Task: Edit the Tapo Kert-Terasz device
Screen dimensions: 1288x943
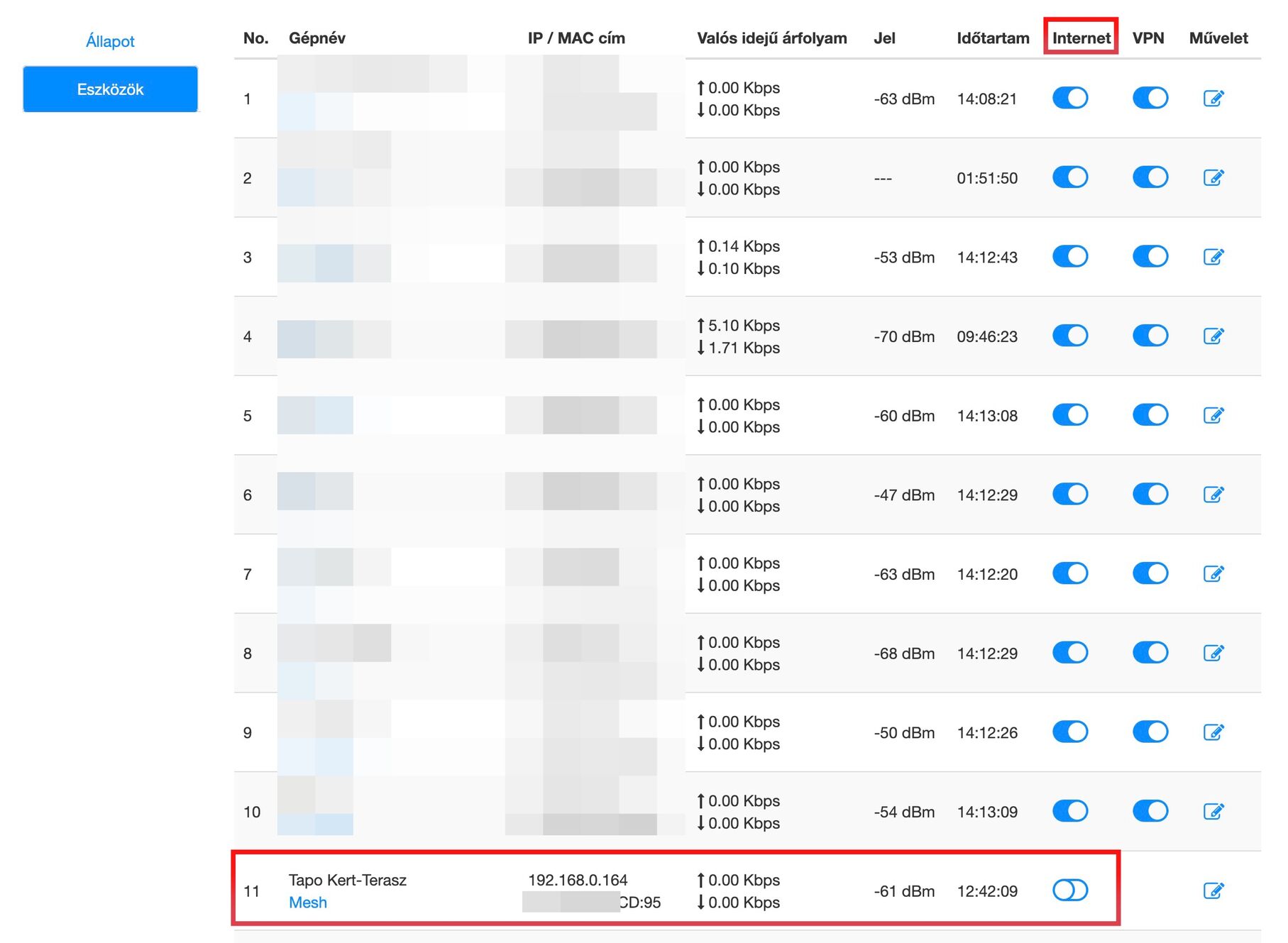Action: point(1213,890)
